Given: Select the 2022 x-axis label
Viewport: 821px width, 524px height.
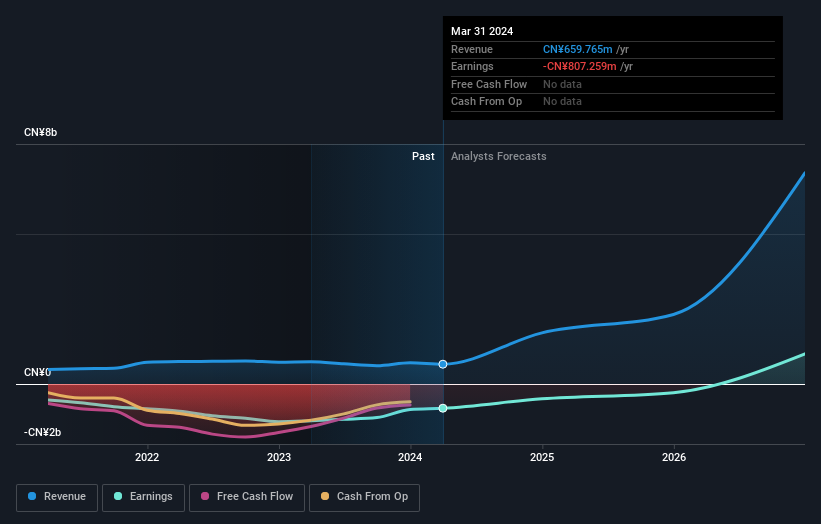Looking at the screenshot, I should 147,457.
